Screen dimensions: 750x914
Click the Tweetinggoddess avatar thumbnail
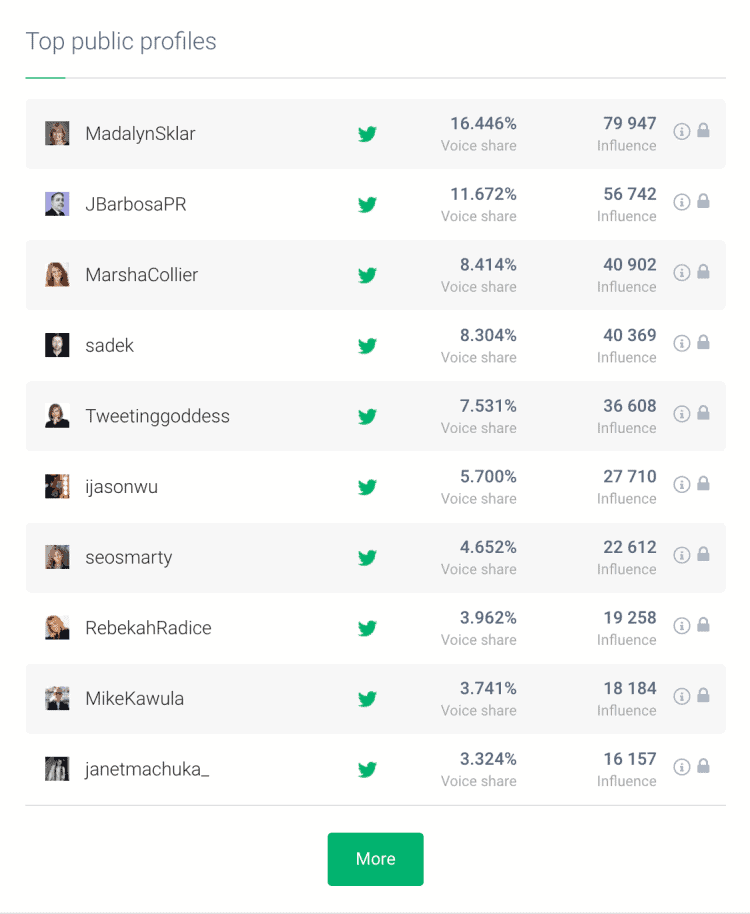point(57,416)
